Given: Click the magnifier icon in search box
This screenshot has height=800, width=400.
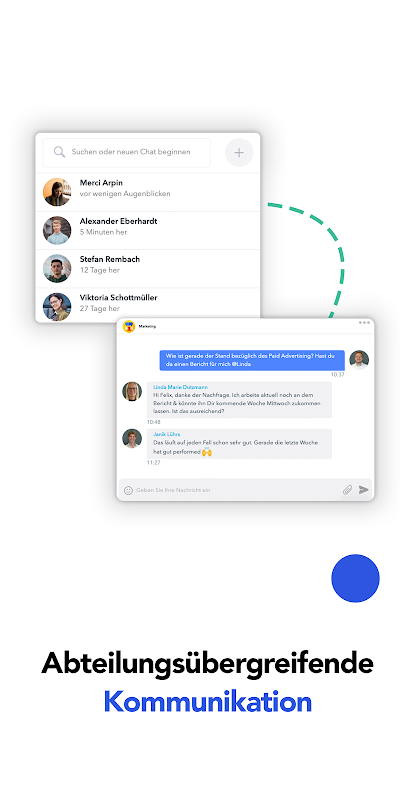Looking at the screenshot, I should [x=60, y=152].
